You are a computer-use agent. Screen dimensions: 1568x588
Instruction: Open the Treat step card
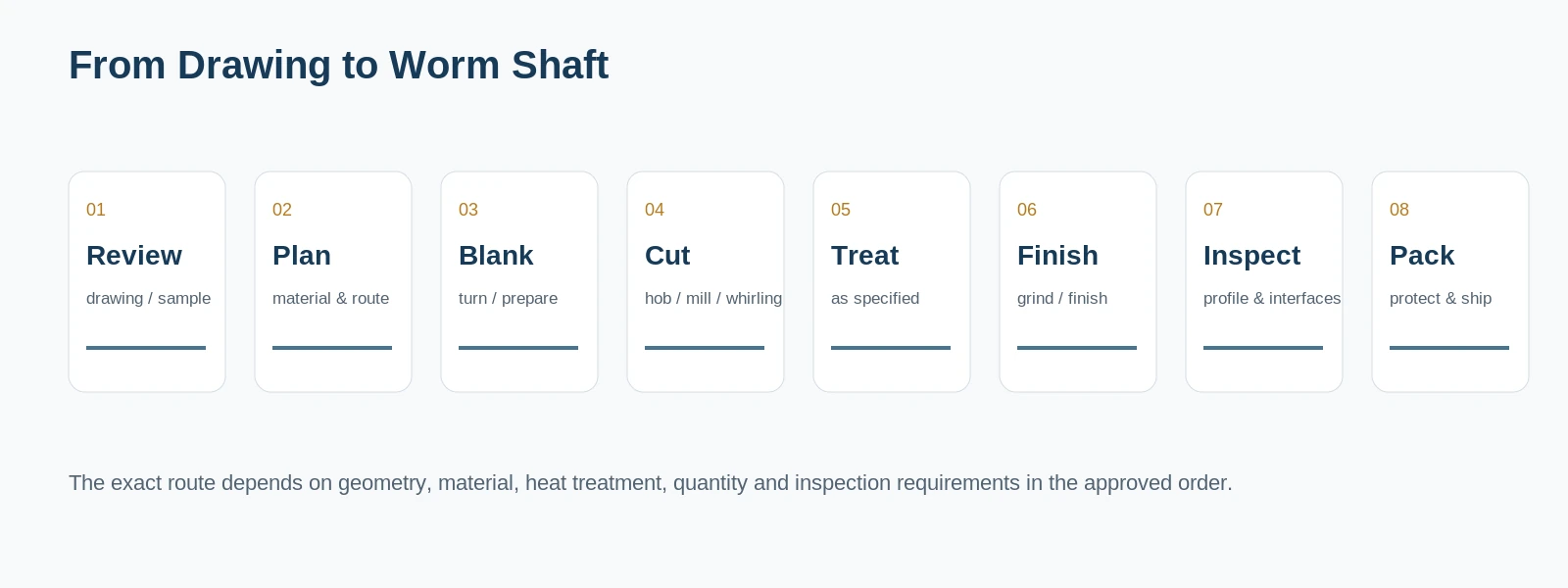tap(892, 282)
